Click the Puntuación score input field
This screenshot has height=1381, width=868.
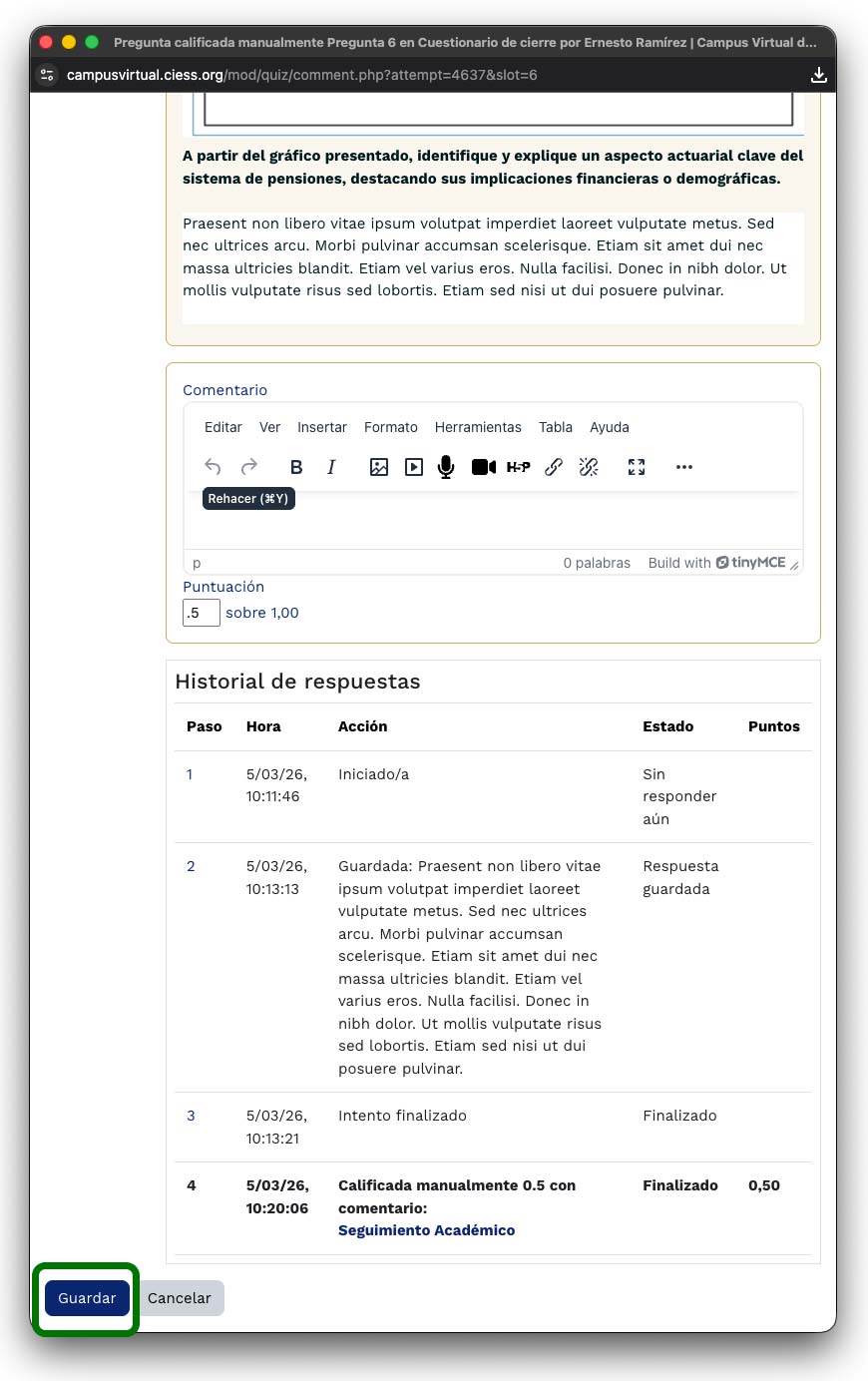coord(201,613)
